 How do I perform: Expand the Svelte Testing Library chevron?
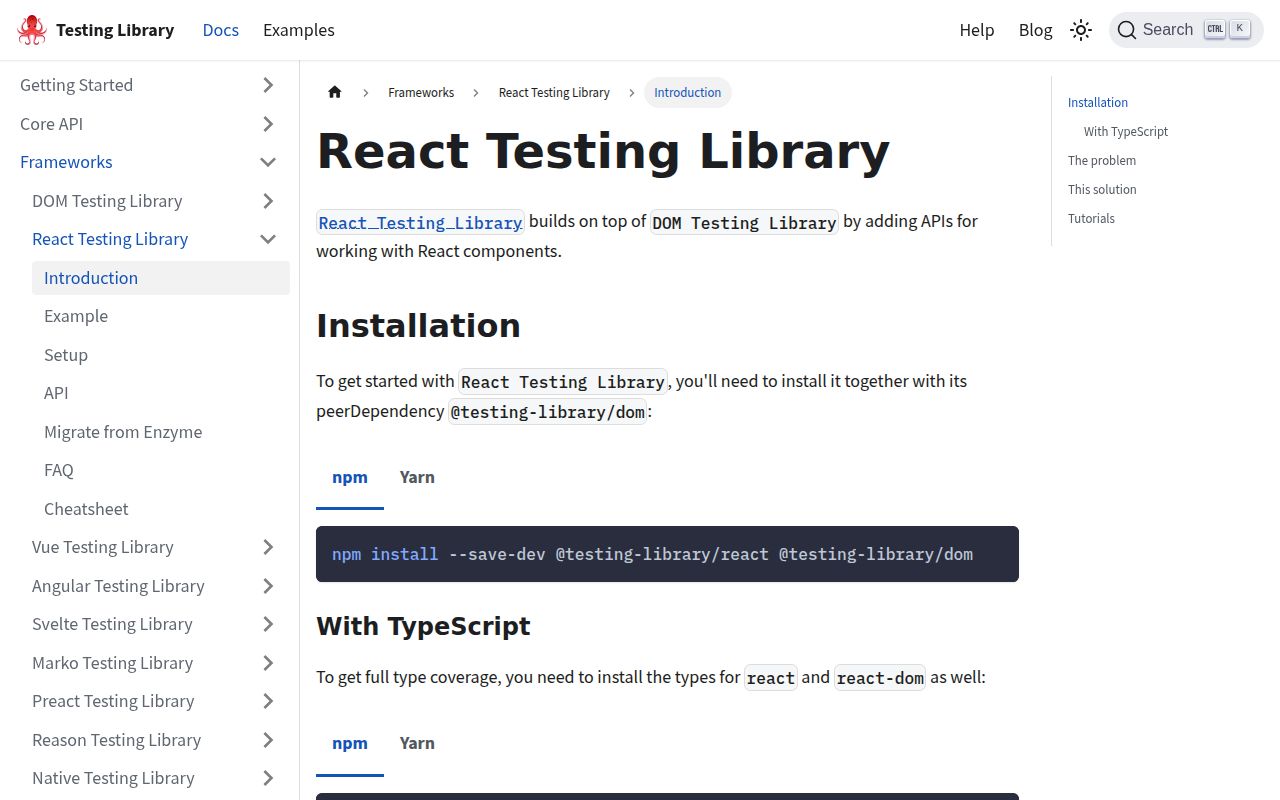(268, 624)
